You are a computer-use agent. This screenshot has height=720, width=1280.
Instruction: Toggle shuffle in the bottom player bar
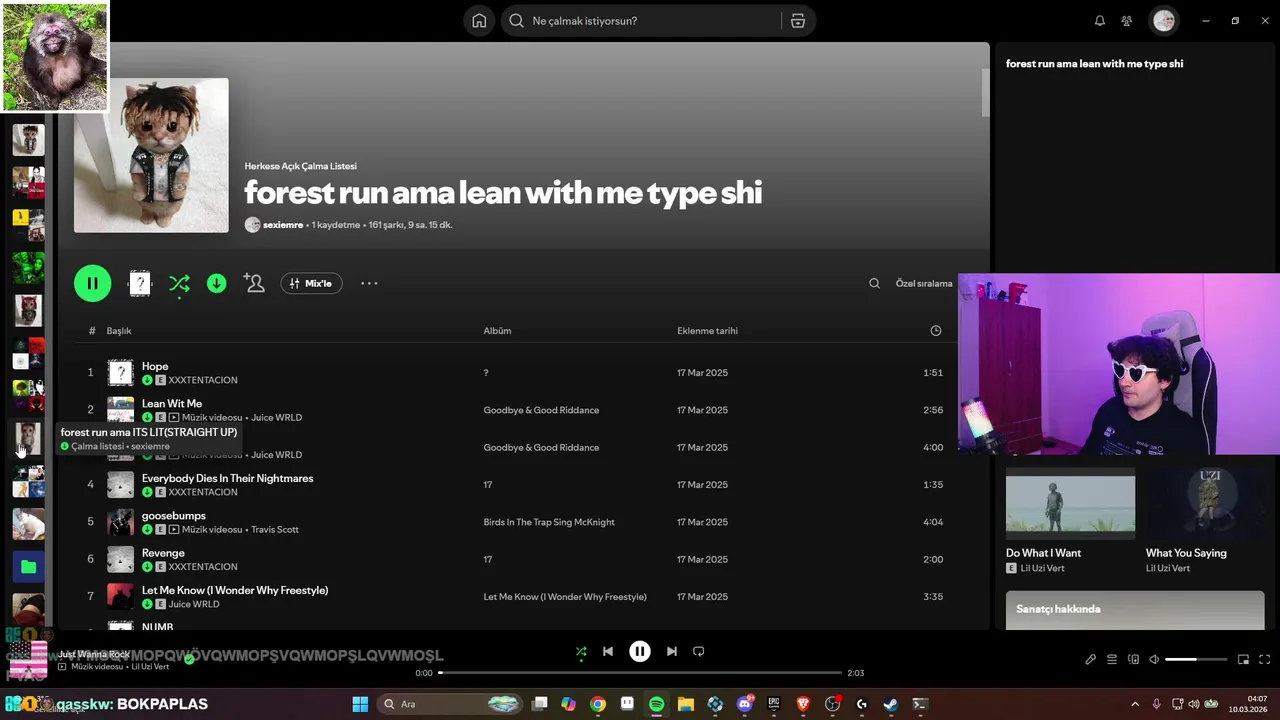(x=581, y=652)
